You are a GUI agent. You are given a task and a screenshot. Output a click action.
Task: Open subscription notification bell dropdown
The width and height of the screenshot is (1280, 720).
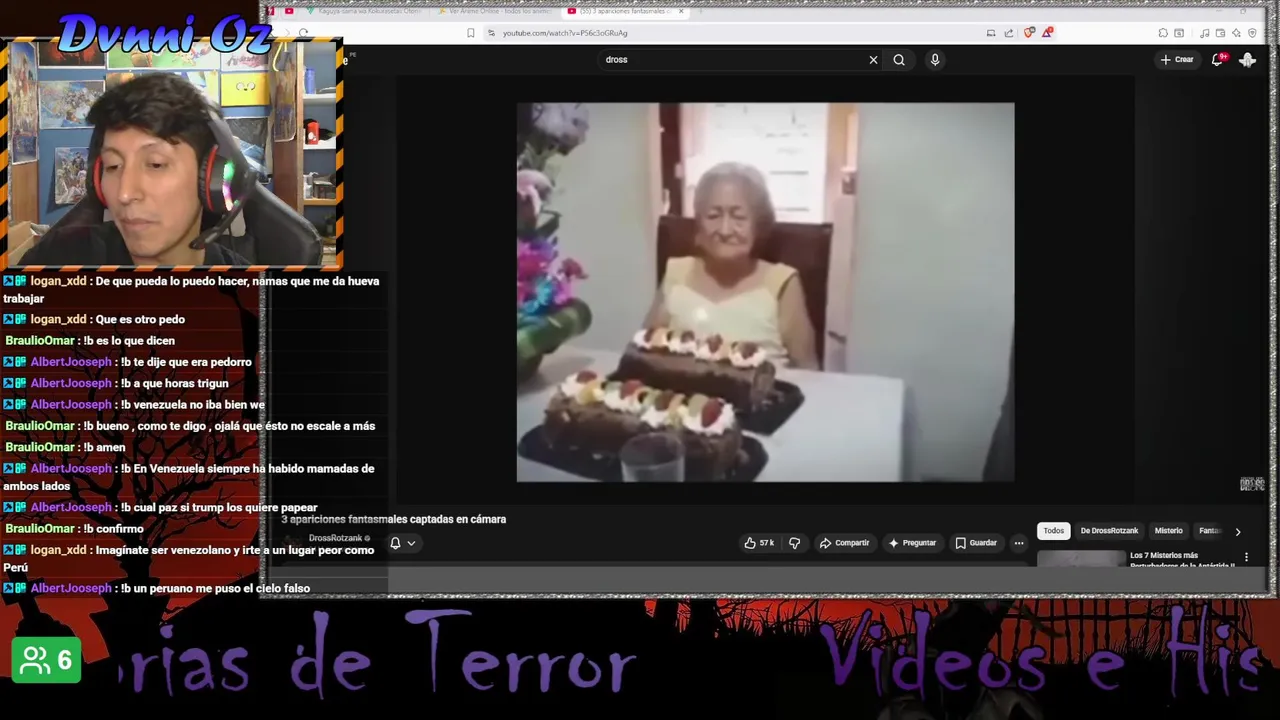[402, 543]
